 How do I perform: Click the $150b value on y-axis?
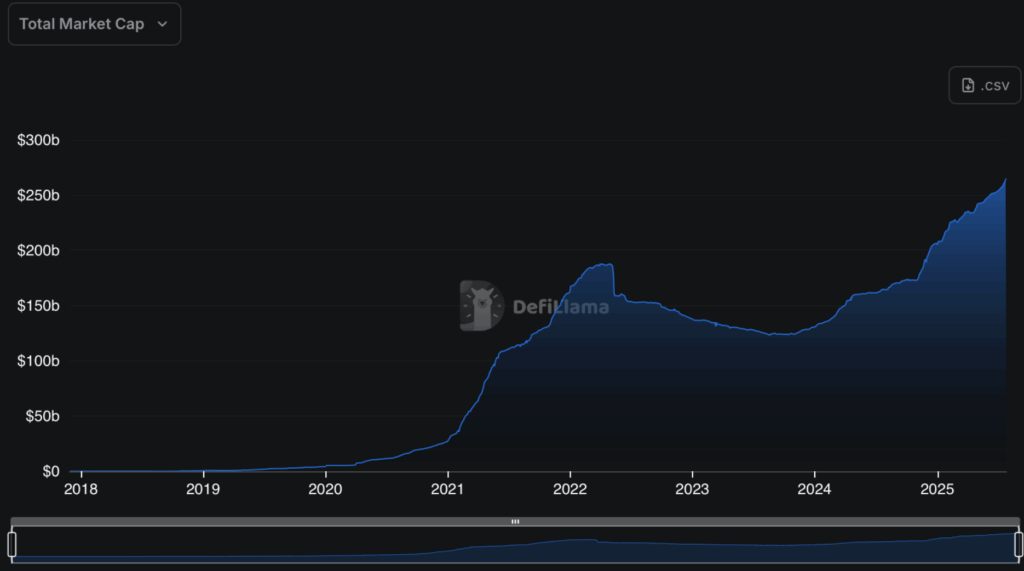39,306
